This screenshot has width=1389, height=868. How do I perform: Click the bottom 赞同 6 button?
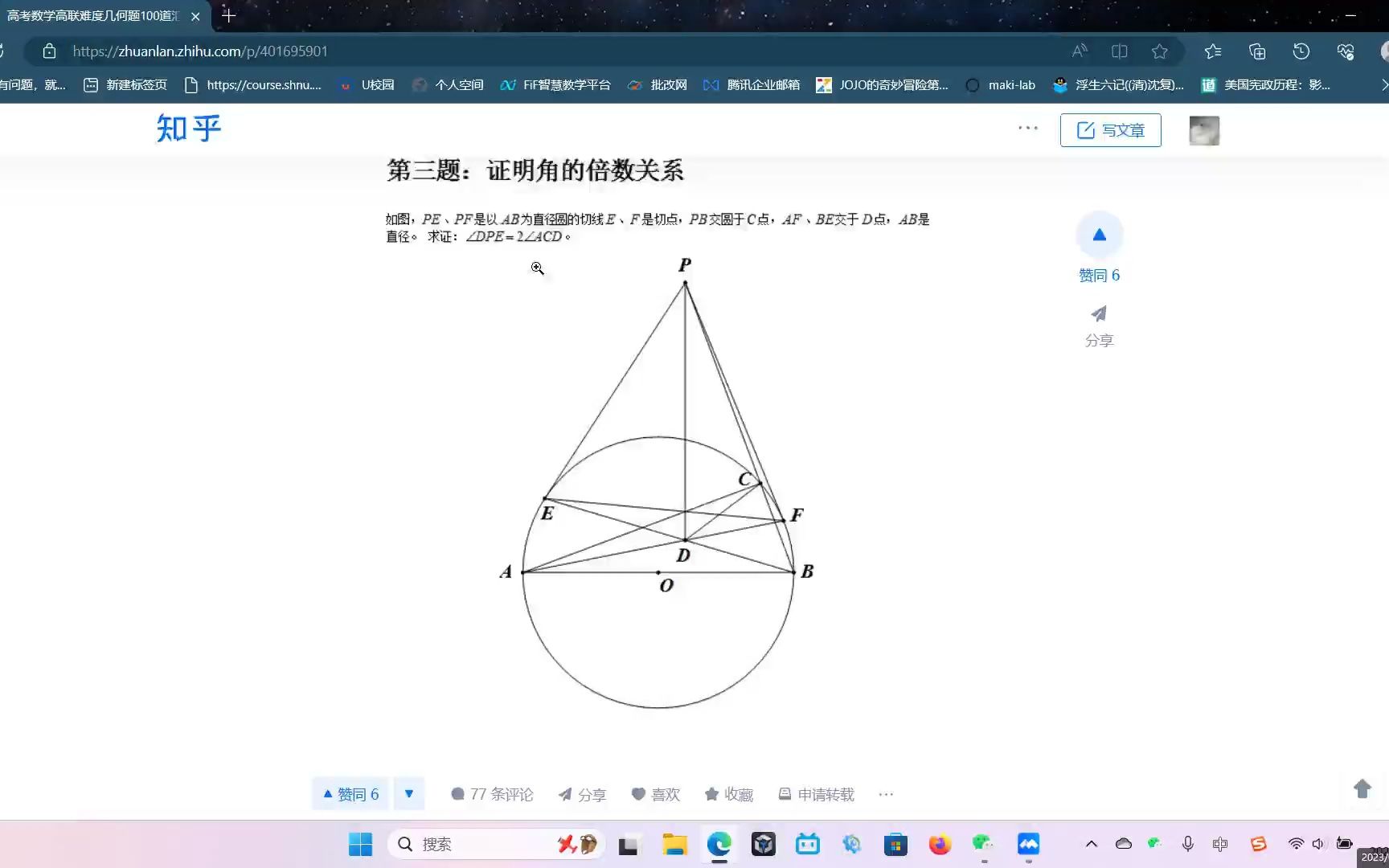pyautogui.click(x=350, y=794)
